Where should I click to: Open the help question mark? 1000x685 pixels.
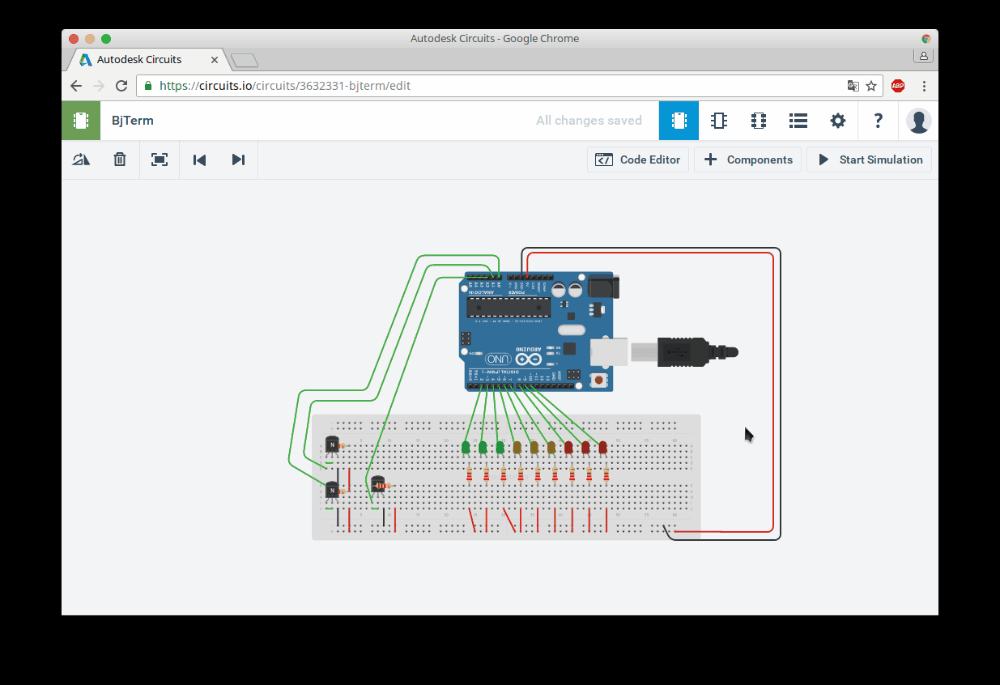click(878, 121)
